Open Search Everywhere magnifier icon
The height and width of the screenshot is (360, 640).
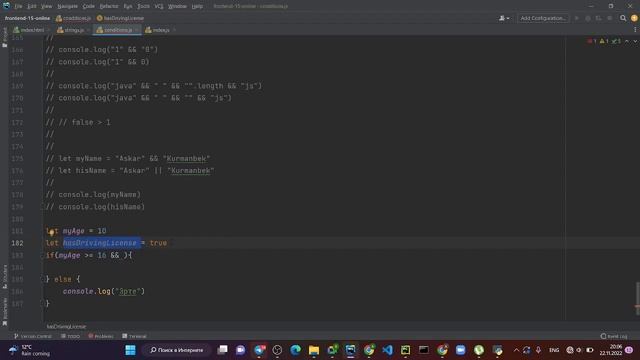[x=623, y=18]
